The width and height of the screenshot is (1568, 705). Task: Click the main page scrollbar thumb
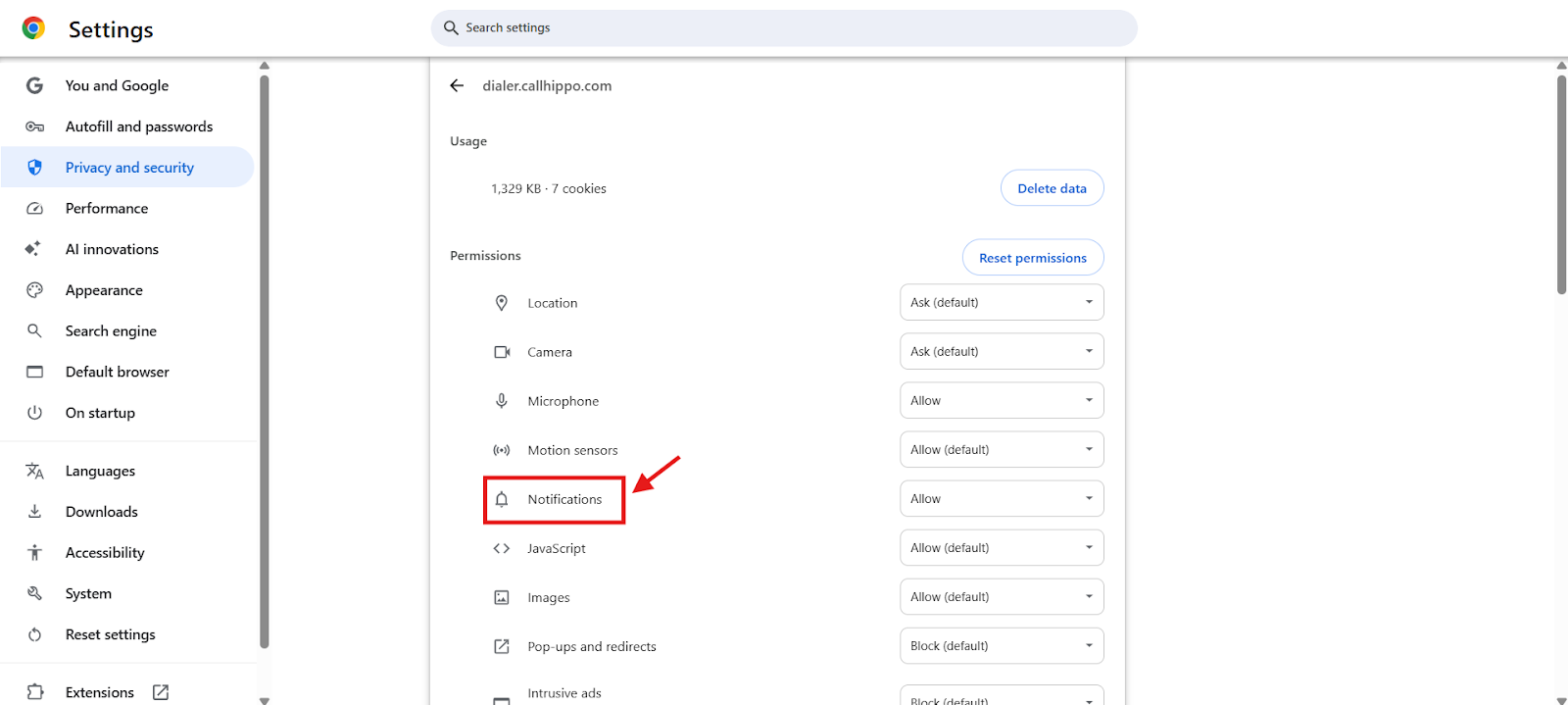(1561, 184)
